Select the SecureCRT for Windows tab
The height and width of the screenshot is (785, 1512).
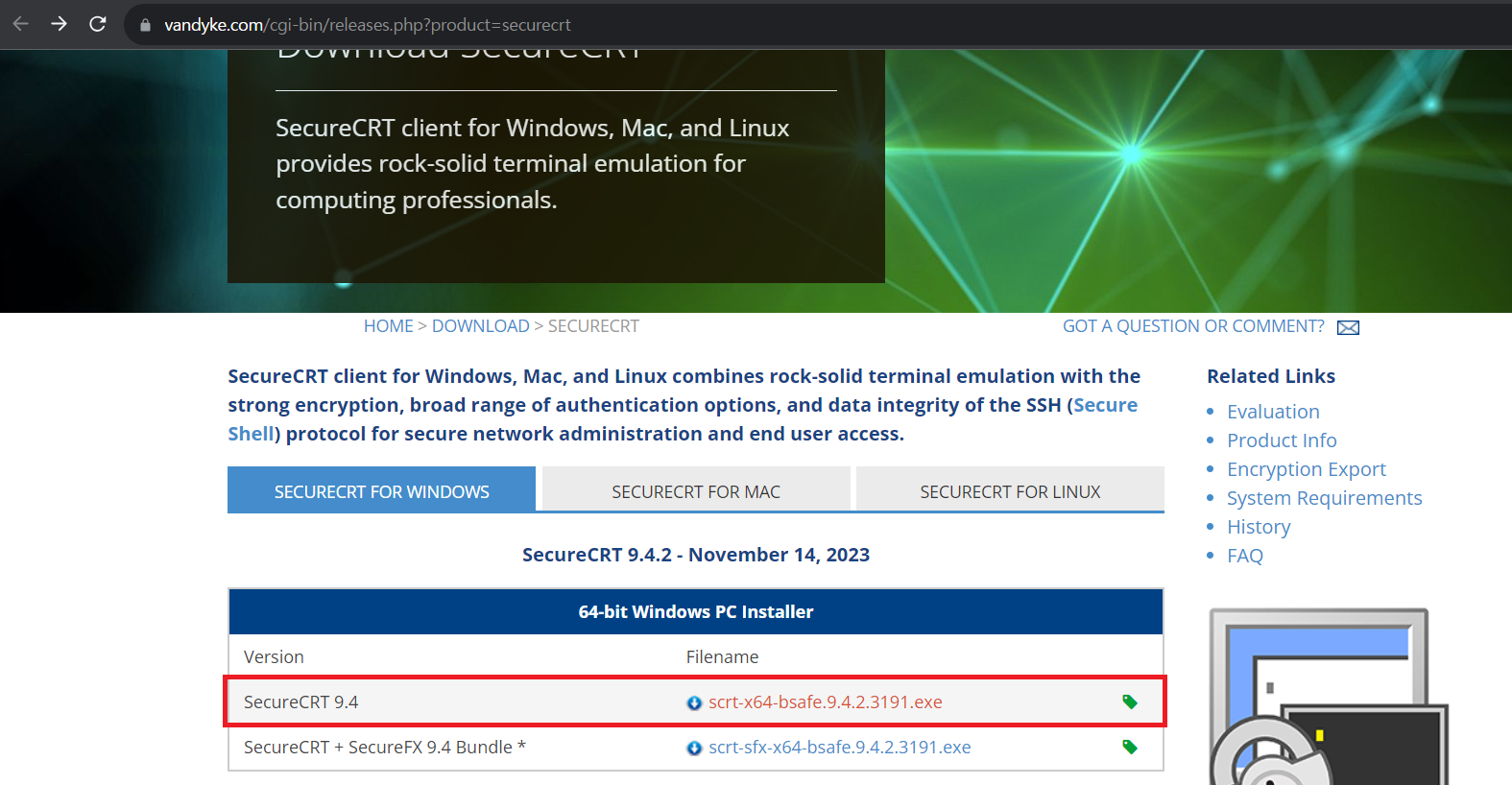pos(381,490)
